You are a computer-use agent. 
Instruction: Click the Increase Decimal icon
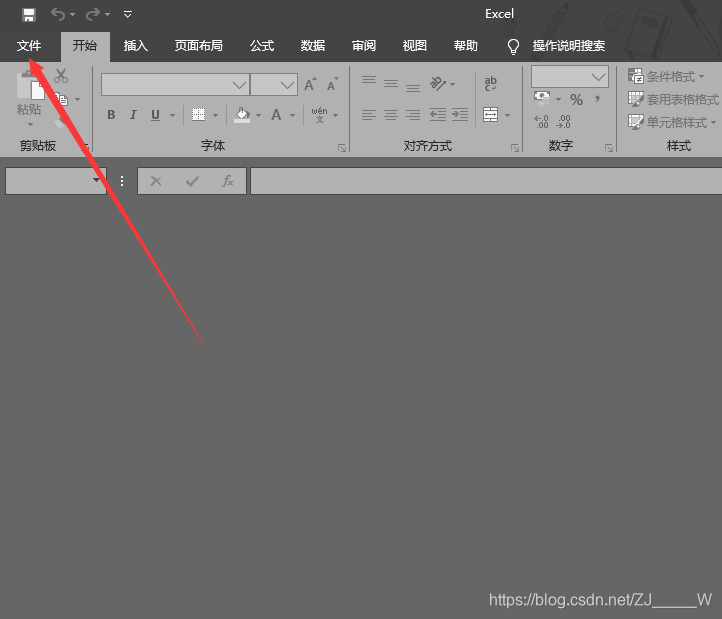tap(542, 122)
